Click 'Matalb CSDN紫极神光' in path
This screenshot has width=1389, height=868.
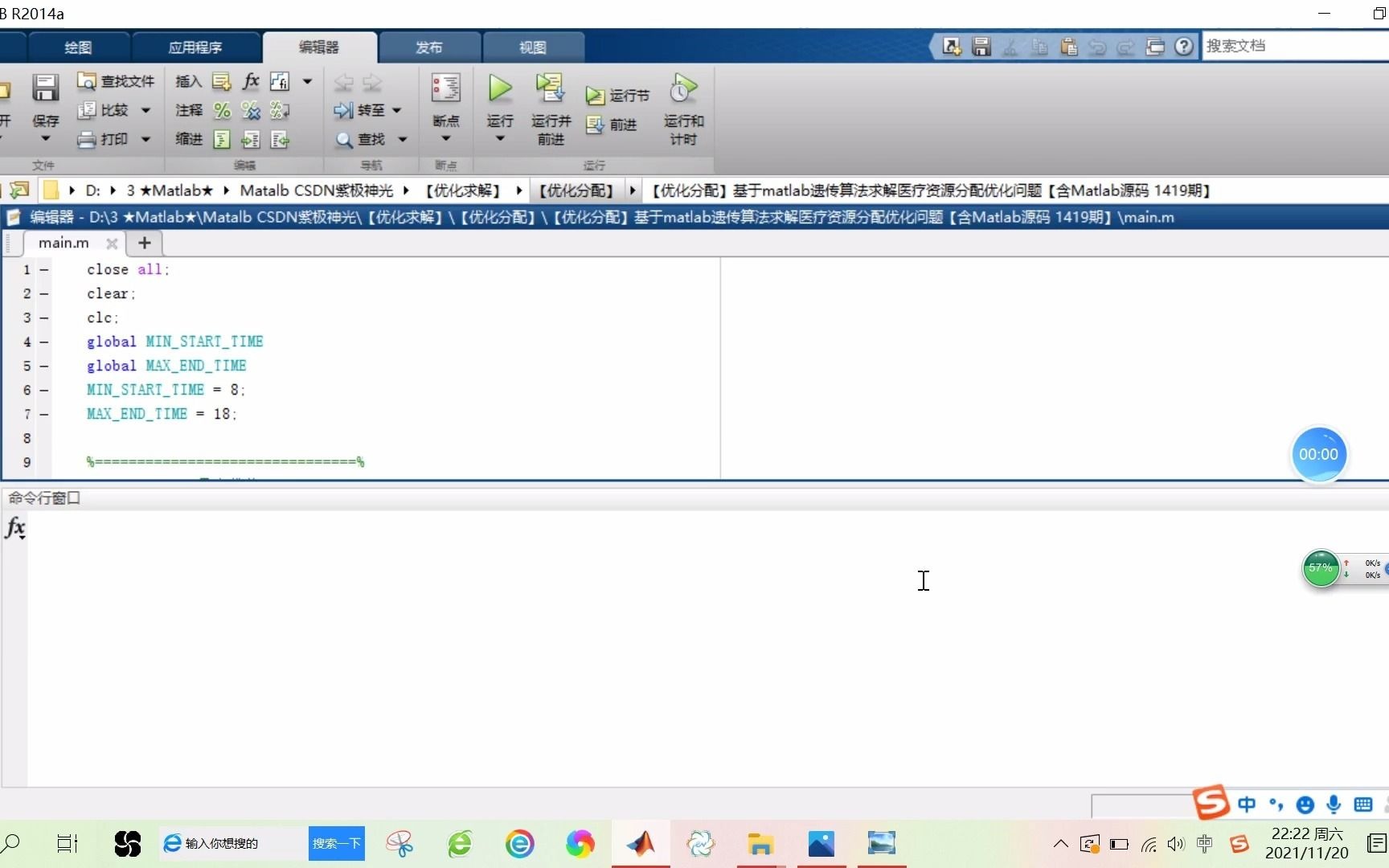317,190
